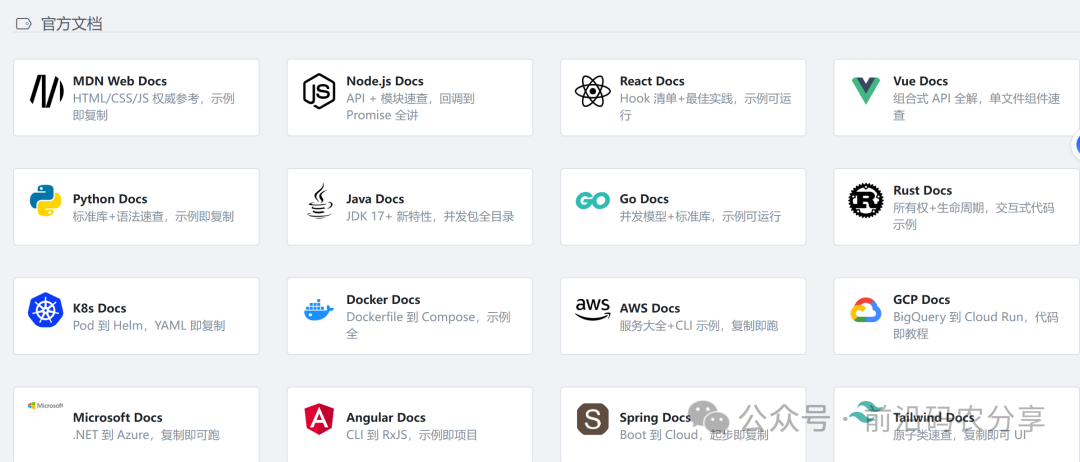
Task: Open the Microsoft Docs title link
Action: tap(118, 418)
